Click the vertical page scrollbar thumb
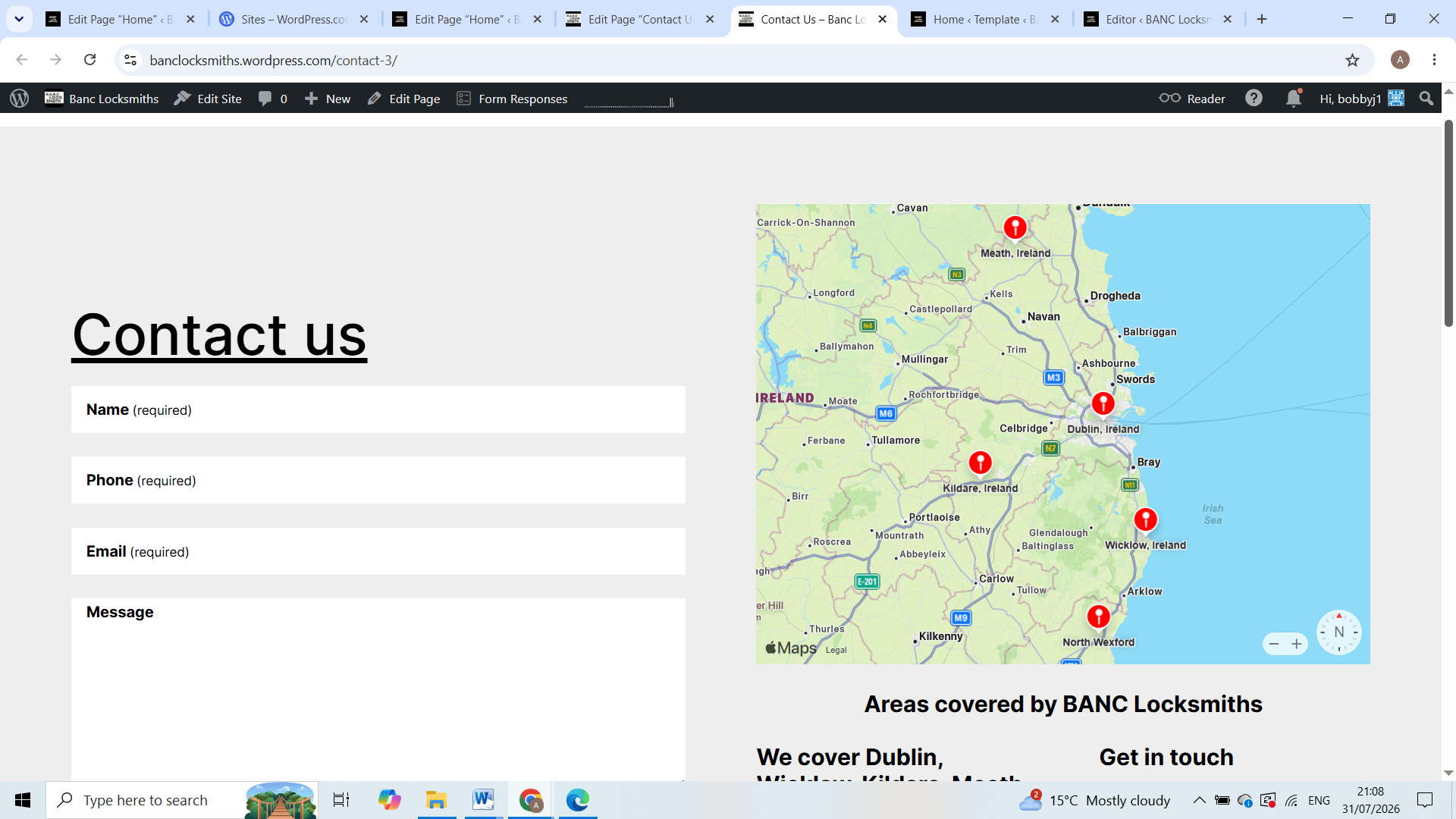1456x819 pixels. [1448, 223]
